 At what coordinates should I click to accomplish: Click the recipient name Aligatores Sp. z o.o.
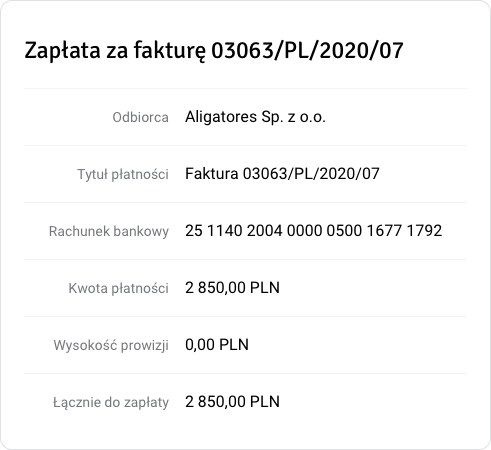click(255, 117)
